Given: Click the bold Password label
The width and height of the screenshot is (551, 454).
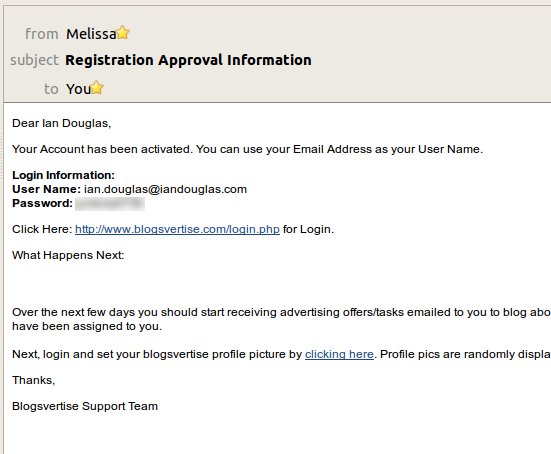Looking at the screenshot, I should pyautogui.click(x=43, y=203).
